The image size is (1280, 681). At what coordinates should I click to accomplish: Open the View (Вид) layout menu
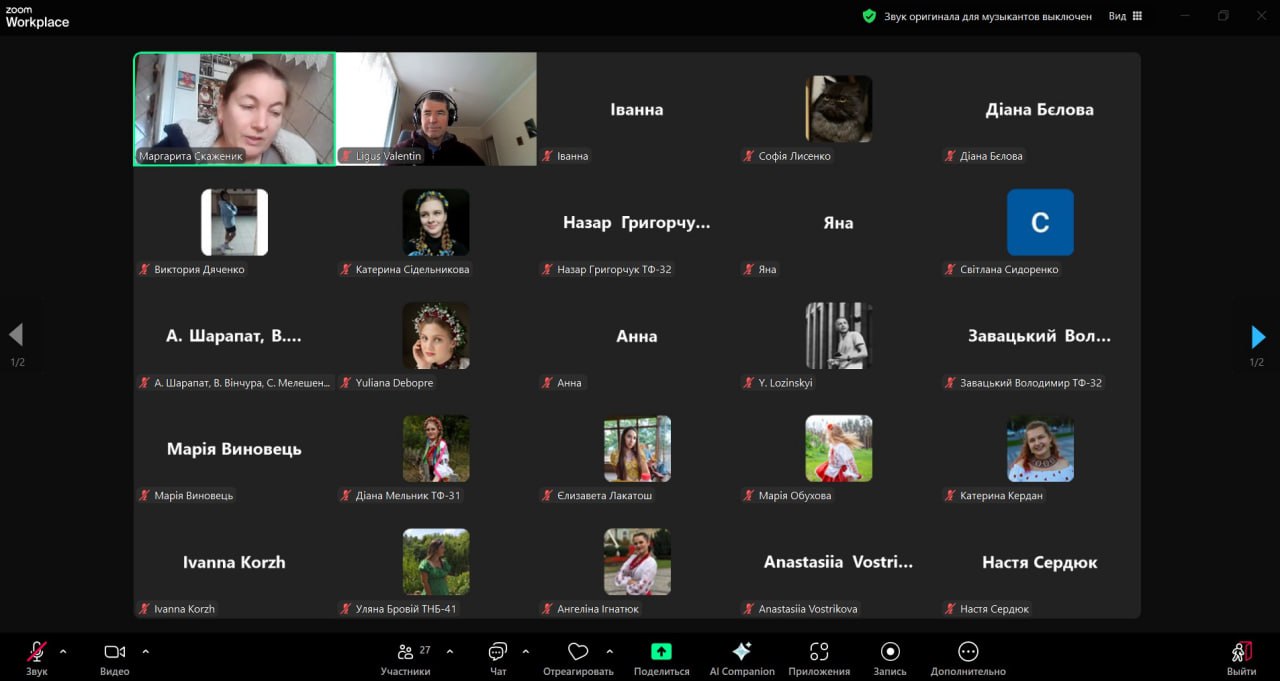coord(1125,16)
